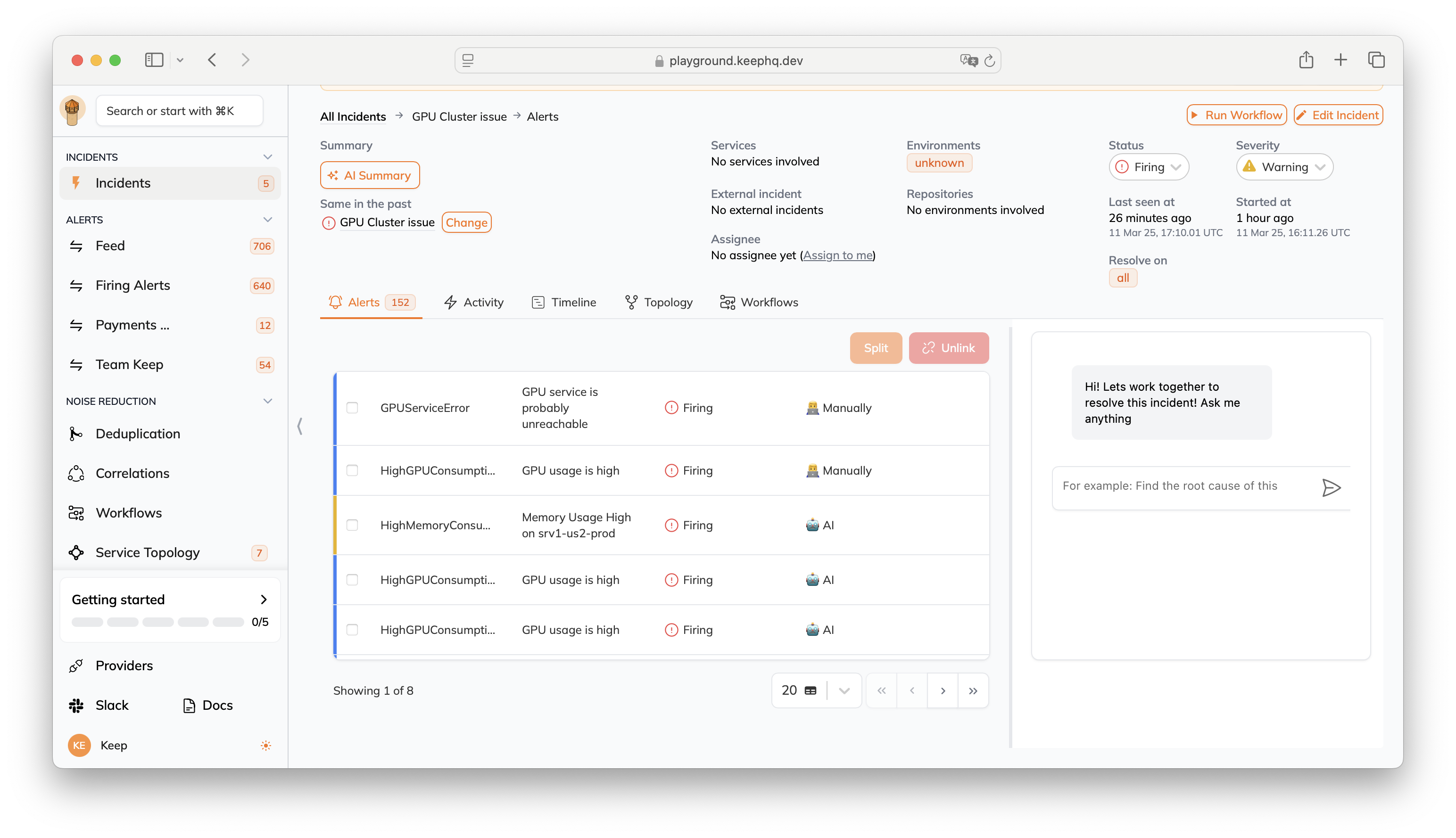The image size is (1456, 838).
Task: Click Change for same incident in past
Action: (466, 223)
